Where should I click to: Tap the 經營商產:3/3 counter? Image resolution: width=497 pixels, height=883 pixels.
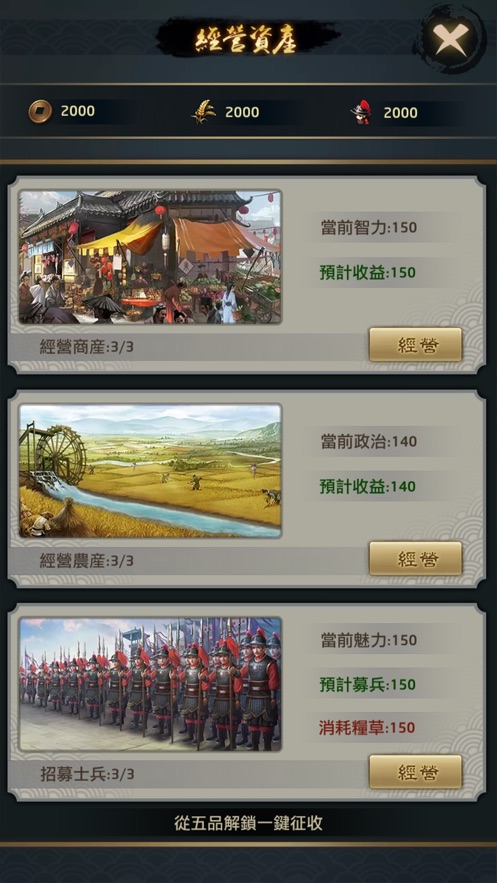coord(87,347)
